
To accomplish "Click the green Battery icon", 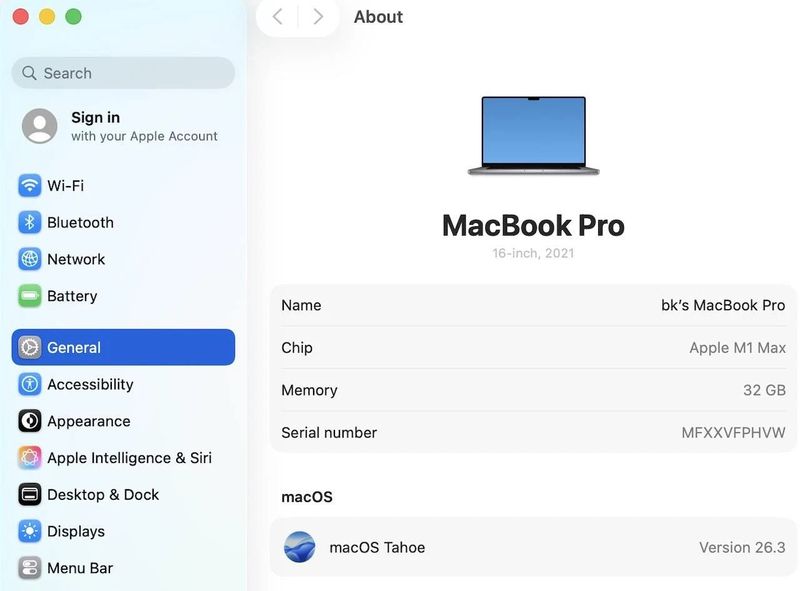I will [30, 296].
